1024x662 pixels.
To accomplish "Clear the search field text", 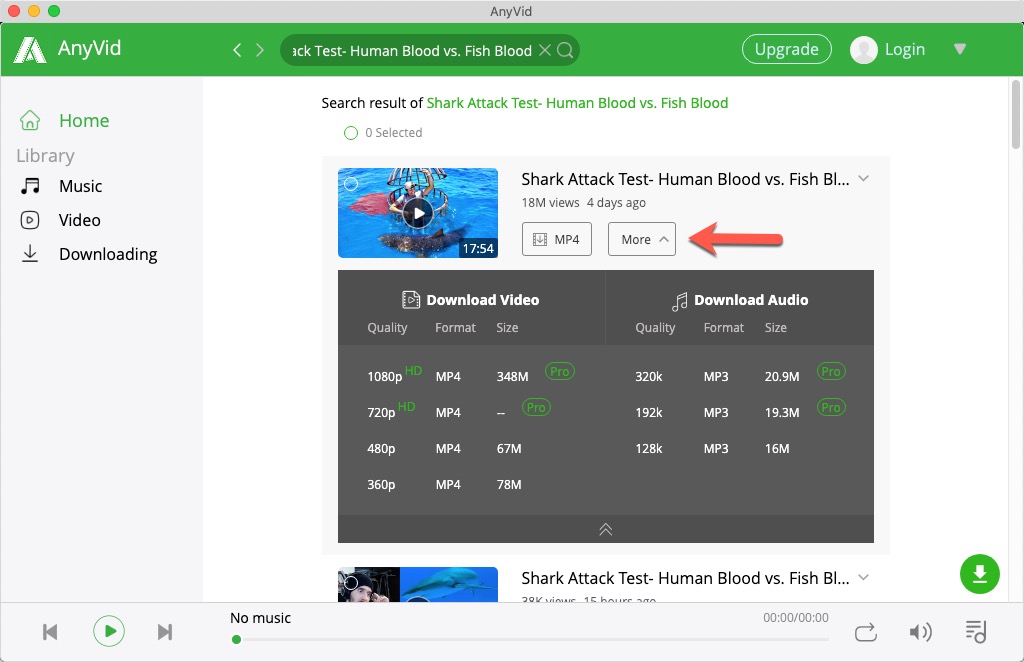I will (545, 50).
